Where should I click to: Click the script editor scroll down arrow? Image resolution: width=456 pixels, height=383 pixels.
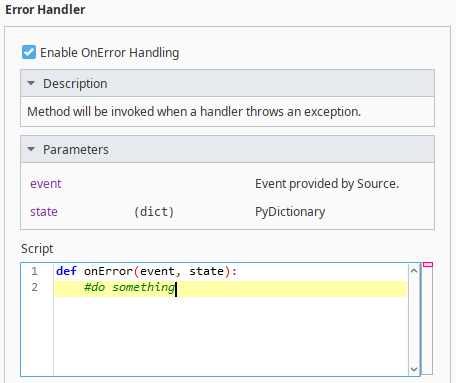pos(414,369)
